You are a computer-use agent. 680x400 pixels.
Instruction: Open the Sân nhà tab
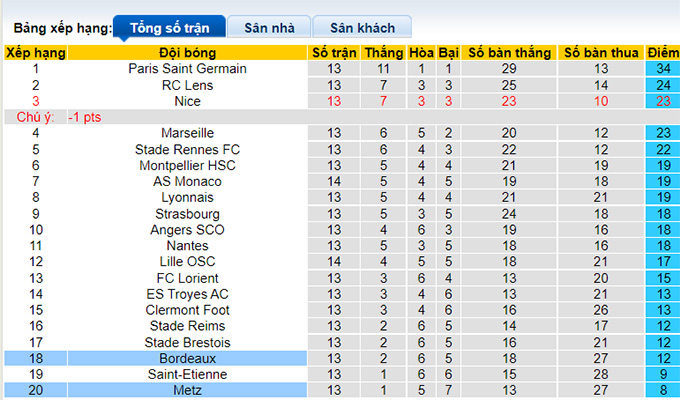266,28
